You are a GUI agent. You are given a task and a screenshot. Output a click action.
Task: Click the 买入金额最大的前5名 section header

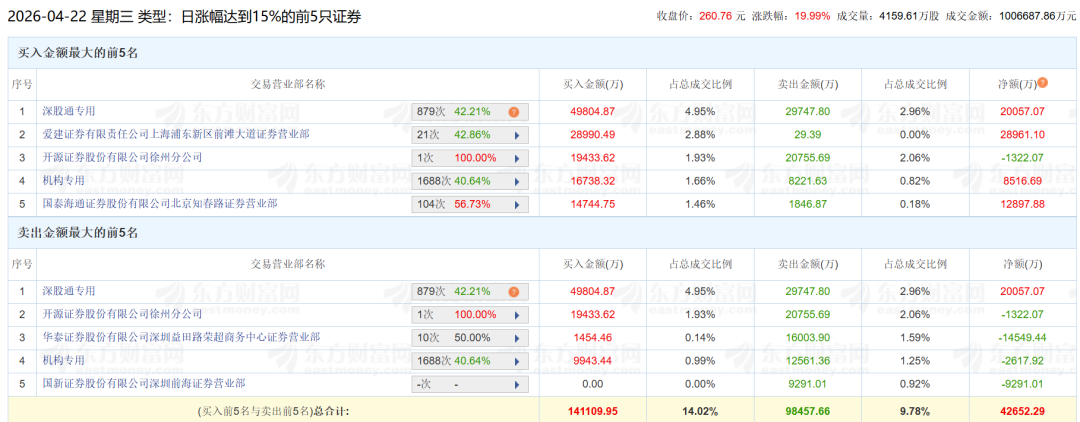coord(77,52)
